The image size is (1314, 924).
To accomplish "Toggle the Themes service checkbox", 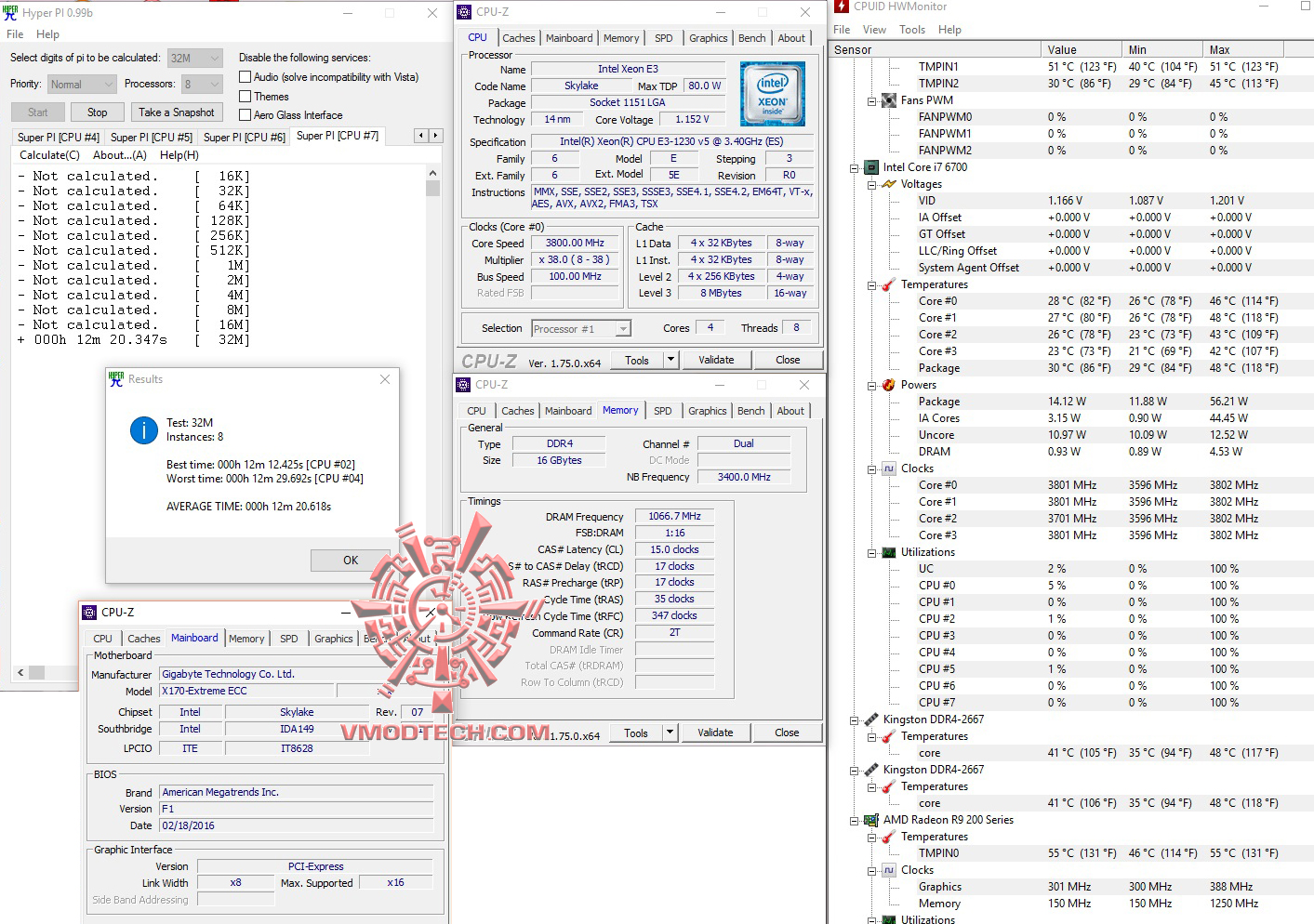I will (x=246, y=96).
